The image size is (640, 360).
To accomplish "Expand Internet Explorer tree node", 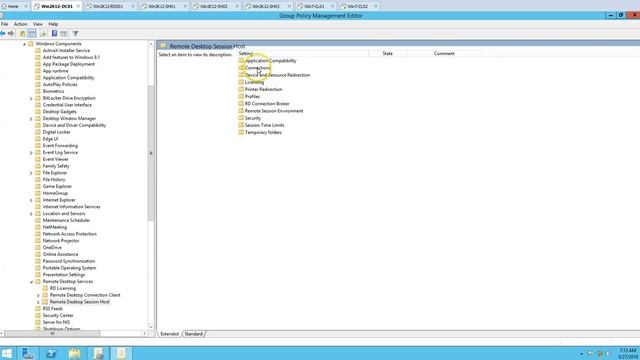I will (31, 200).
